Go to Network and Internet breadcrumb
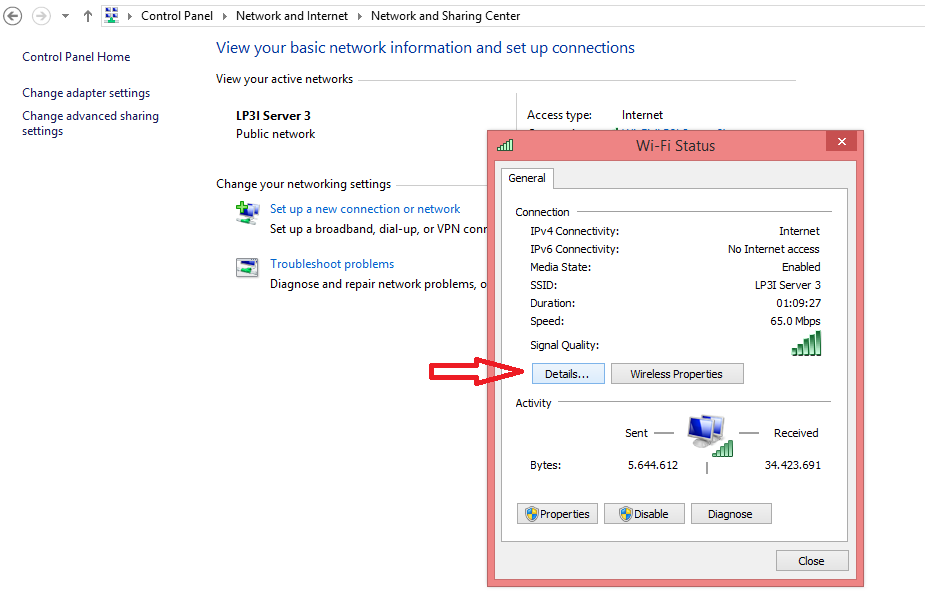 (292, 16)
